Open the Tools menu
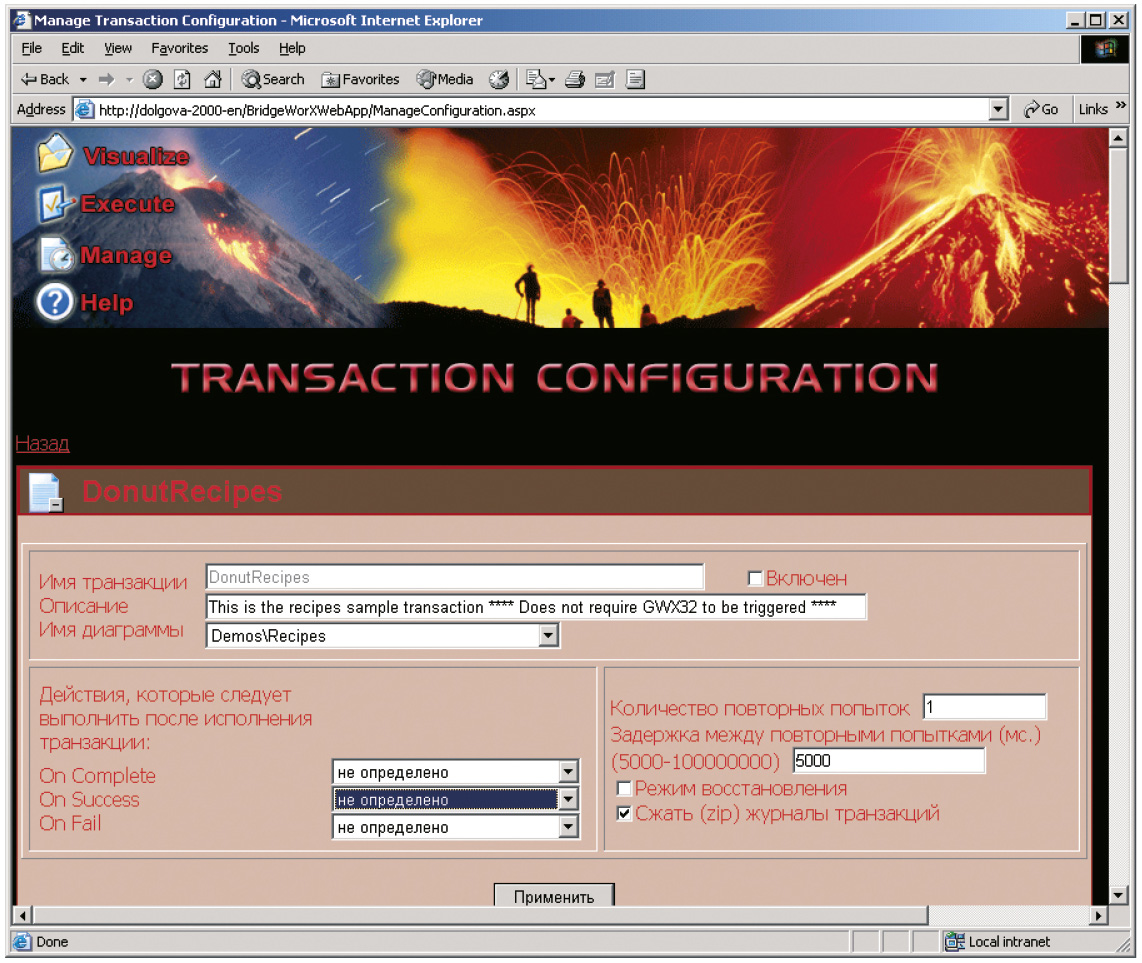The width and height of the screenshot is (1142, 963). tap(243, 48)
